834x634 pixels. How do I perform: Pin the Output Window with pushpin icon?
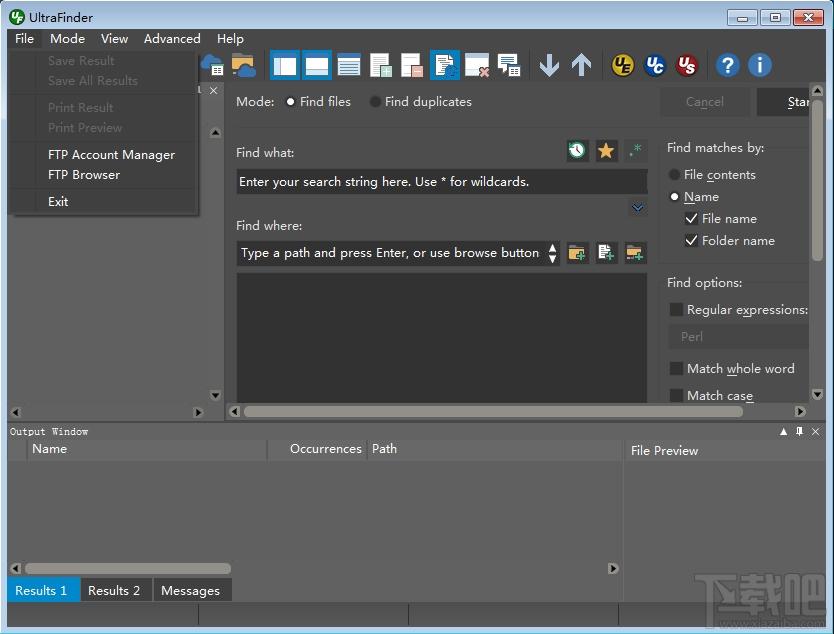point(799,431)
